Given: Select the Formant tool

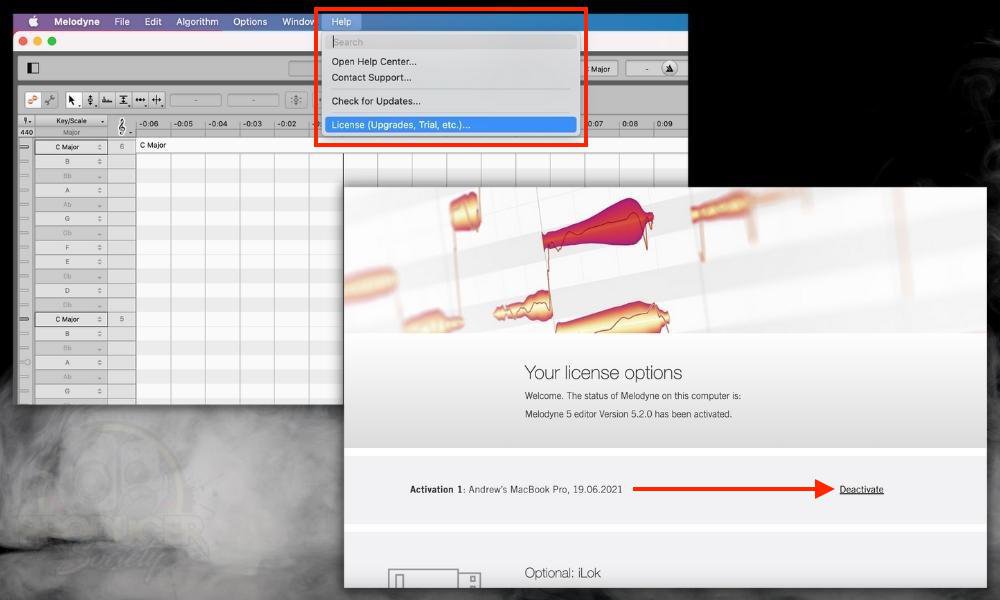Looking at the screenshot, I should tap(107, 100).
